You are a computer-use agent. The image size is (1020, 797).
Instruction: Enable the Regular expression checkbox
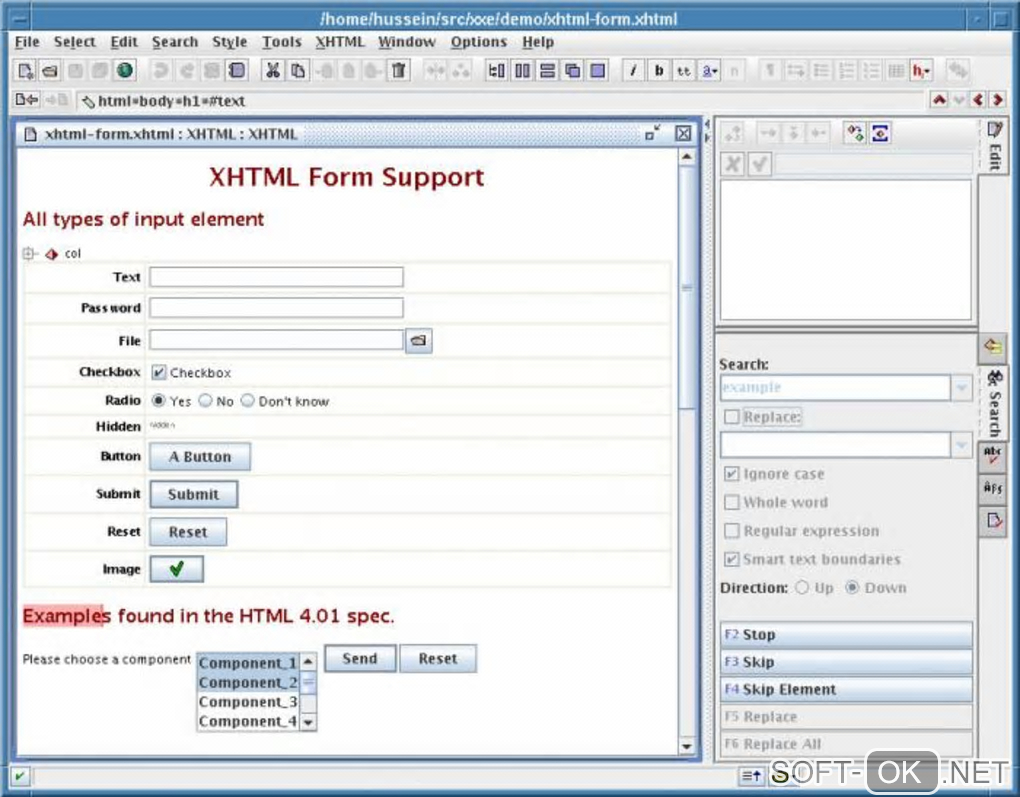(x=732, y=531)
